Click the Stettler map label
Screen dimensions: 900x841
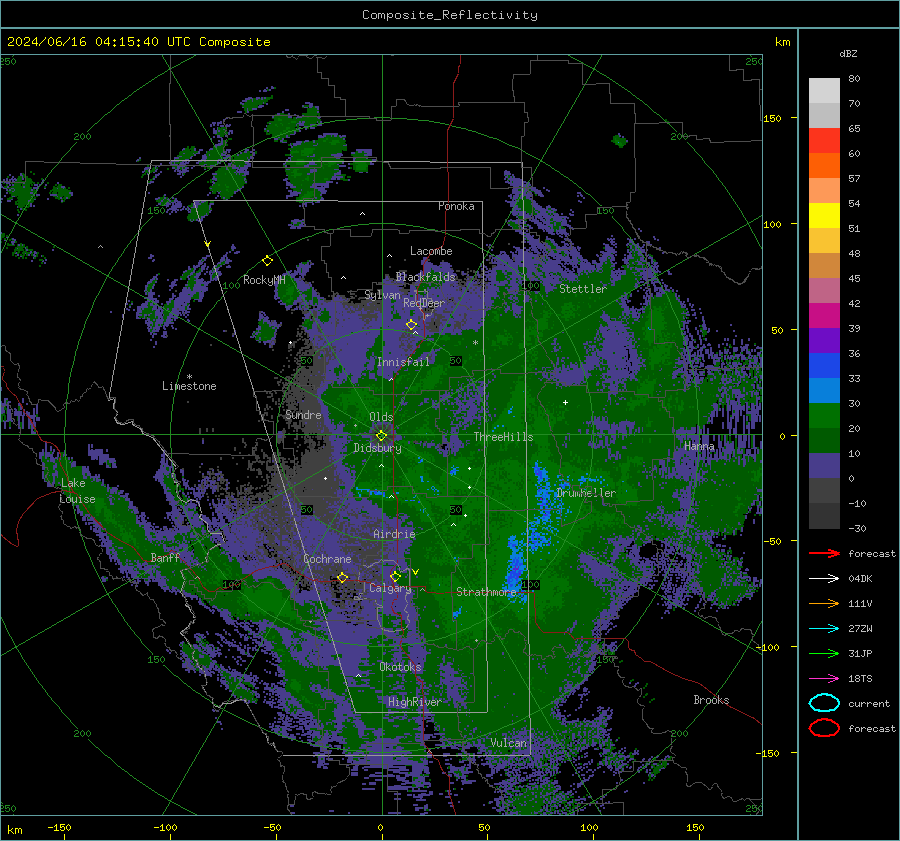583,289
